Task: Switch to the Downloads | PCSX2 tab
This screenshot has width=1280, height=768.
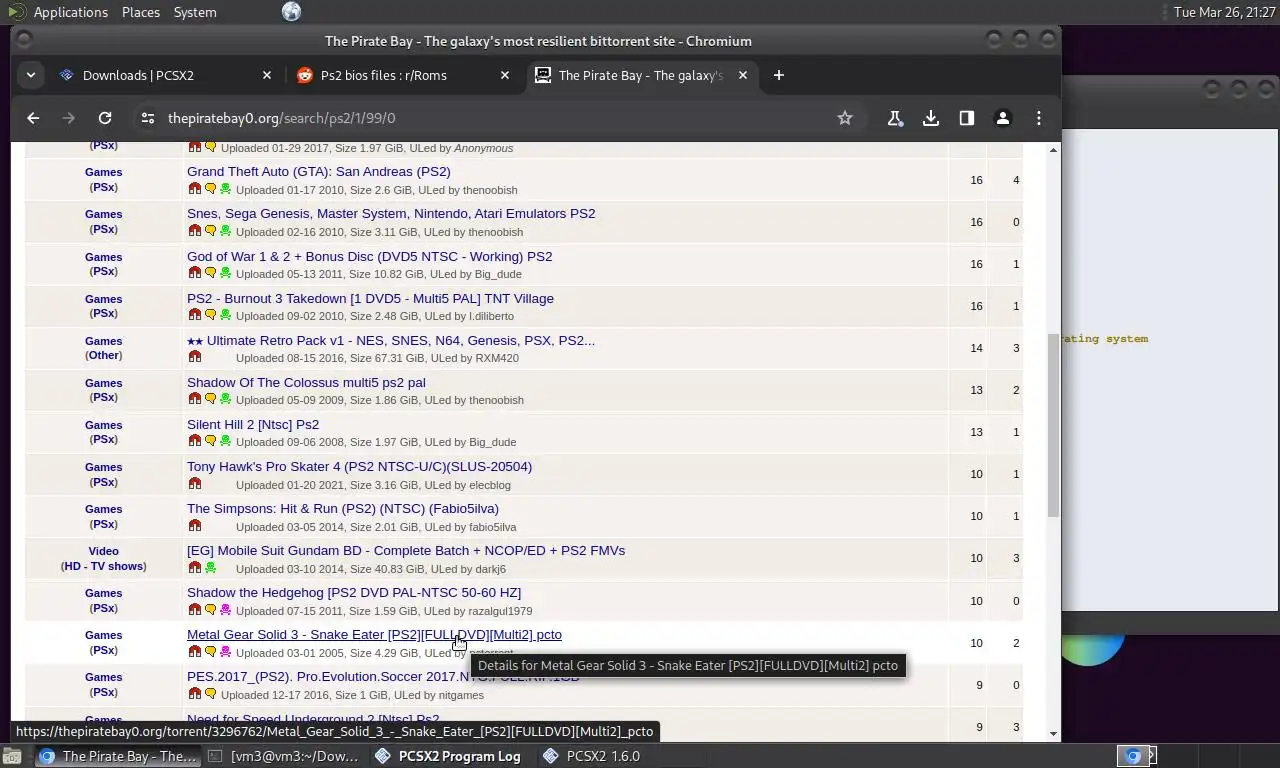Action: (x=138, y=75)
